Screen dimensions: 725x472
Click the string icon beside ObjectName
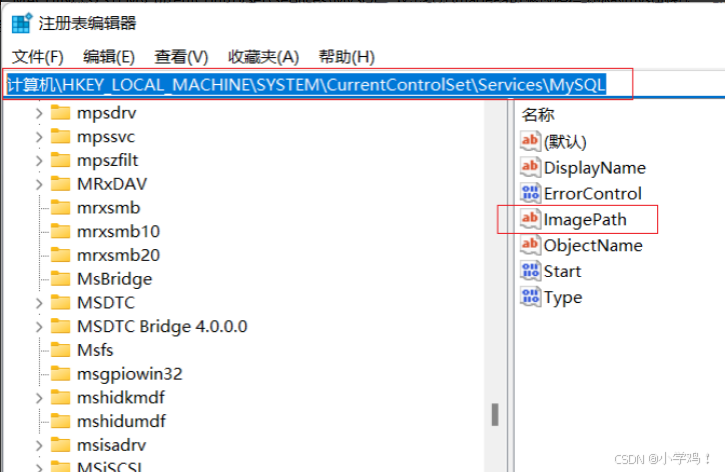(x=530, y=245)
